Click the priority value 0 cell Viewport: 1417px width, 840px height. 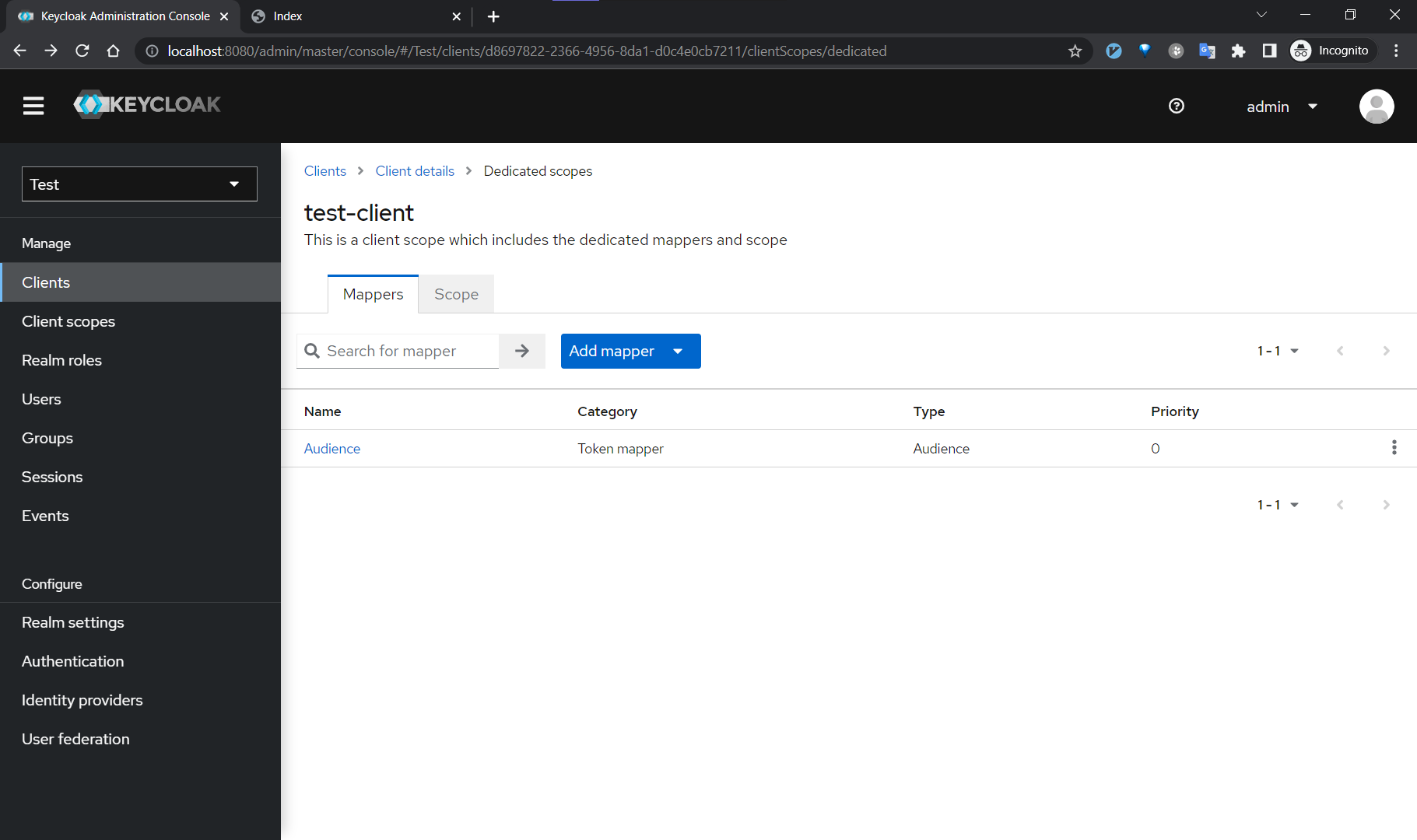(1156, 449)
